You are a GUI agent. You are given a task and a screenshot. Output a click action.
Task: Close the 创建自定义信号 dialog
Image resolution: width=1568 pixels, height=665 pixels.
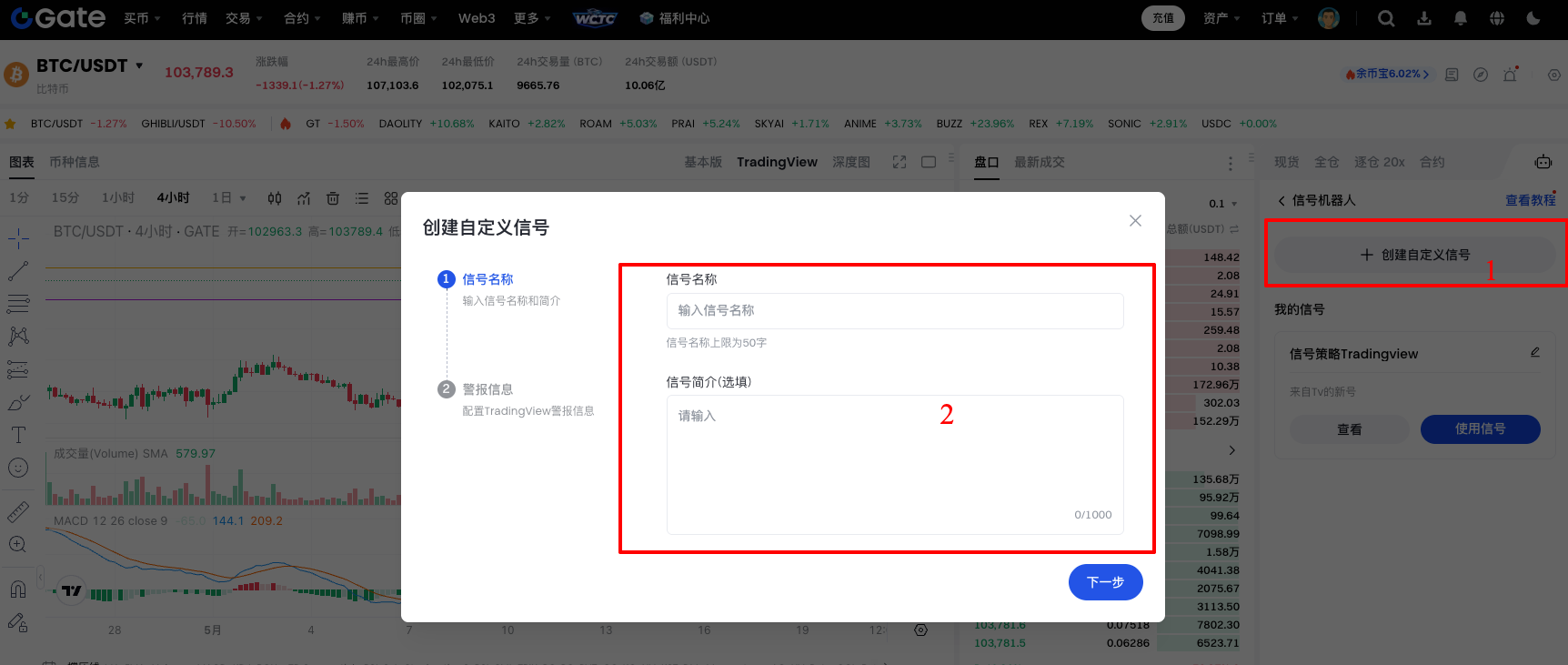tap(1135, 221)
